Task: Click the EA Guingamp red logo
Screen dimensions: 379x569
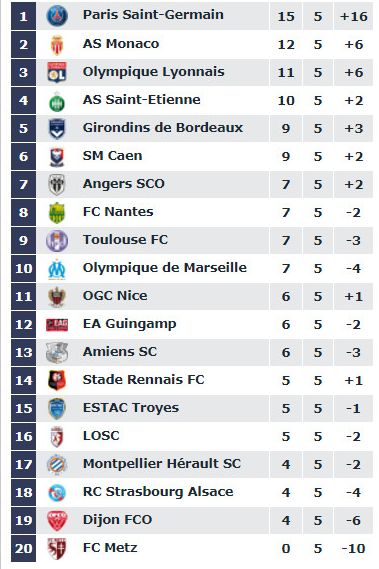Action: [57, 325]
